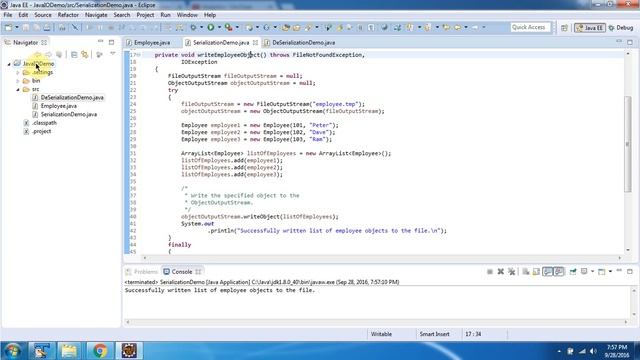Viewport: 640px width, 360px height.
Task: Click the Remove All Terminated Launches double-X icon
Action: pos(511,271)
